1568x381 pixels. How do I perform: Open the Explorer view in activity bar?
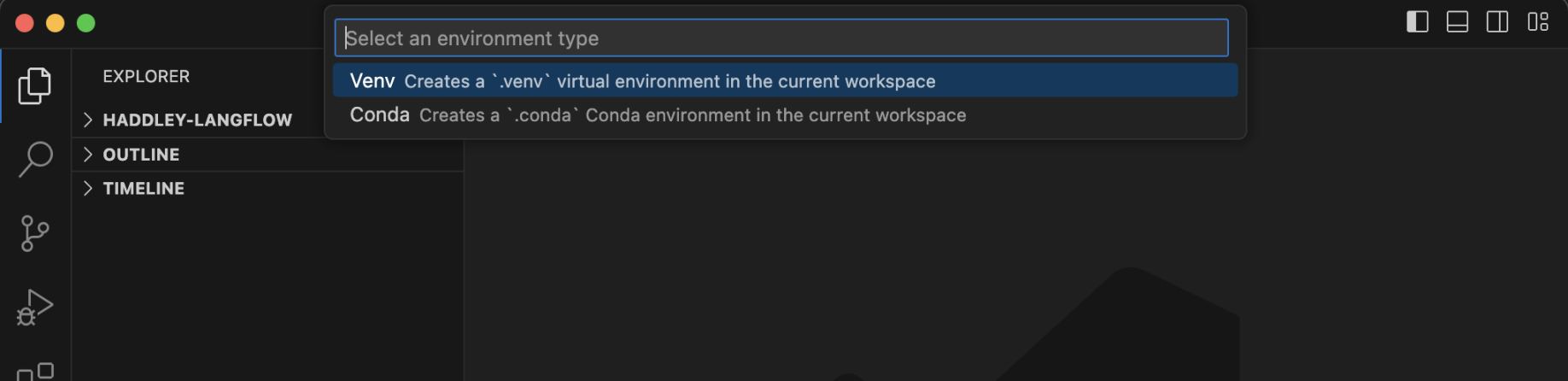click(34, 85)
